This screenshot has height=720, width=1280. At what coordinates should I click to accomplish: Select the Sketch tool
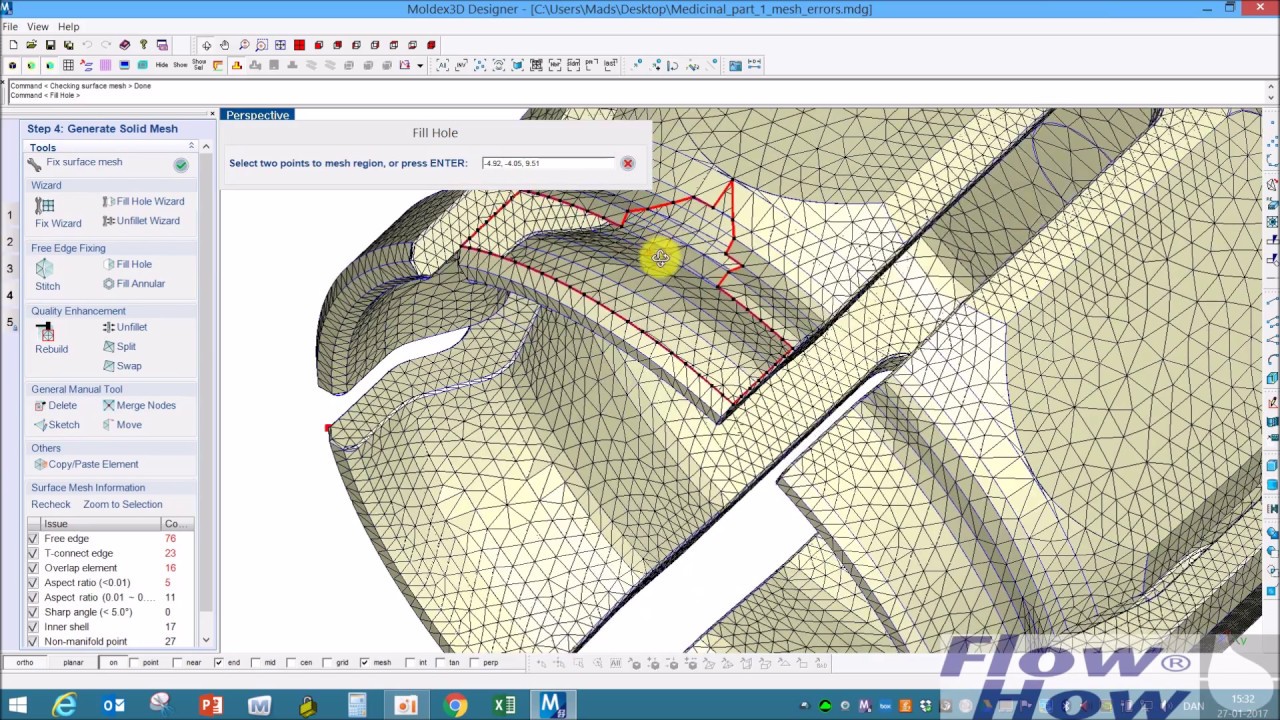(56, 425)
